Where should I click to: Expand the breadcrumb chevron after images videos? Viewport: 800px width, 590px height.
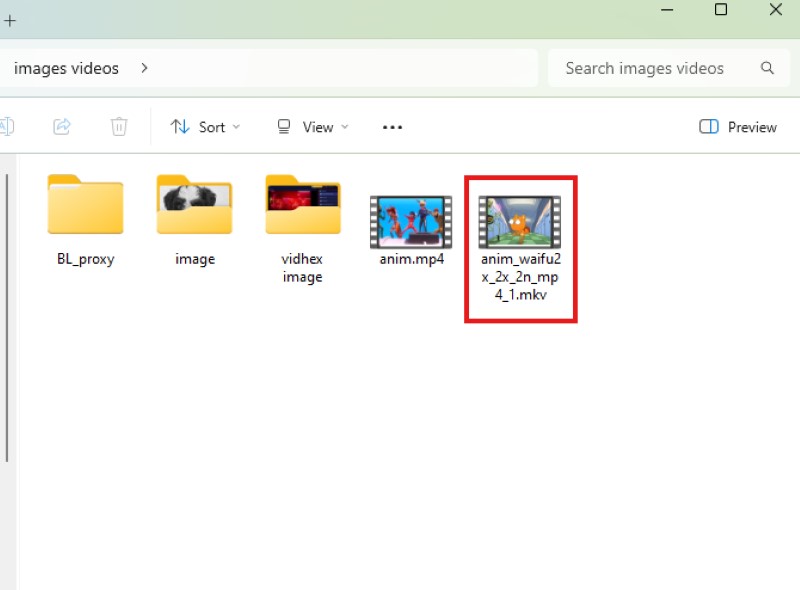point(144,68)
